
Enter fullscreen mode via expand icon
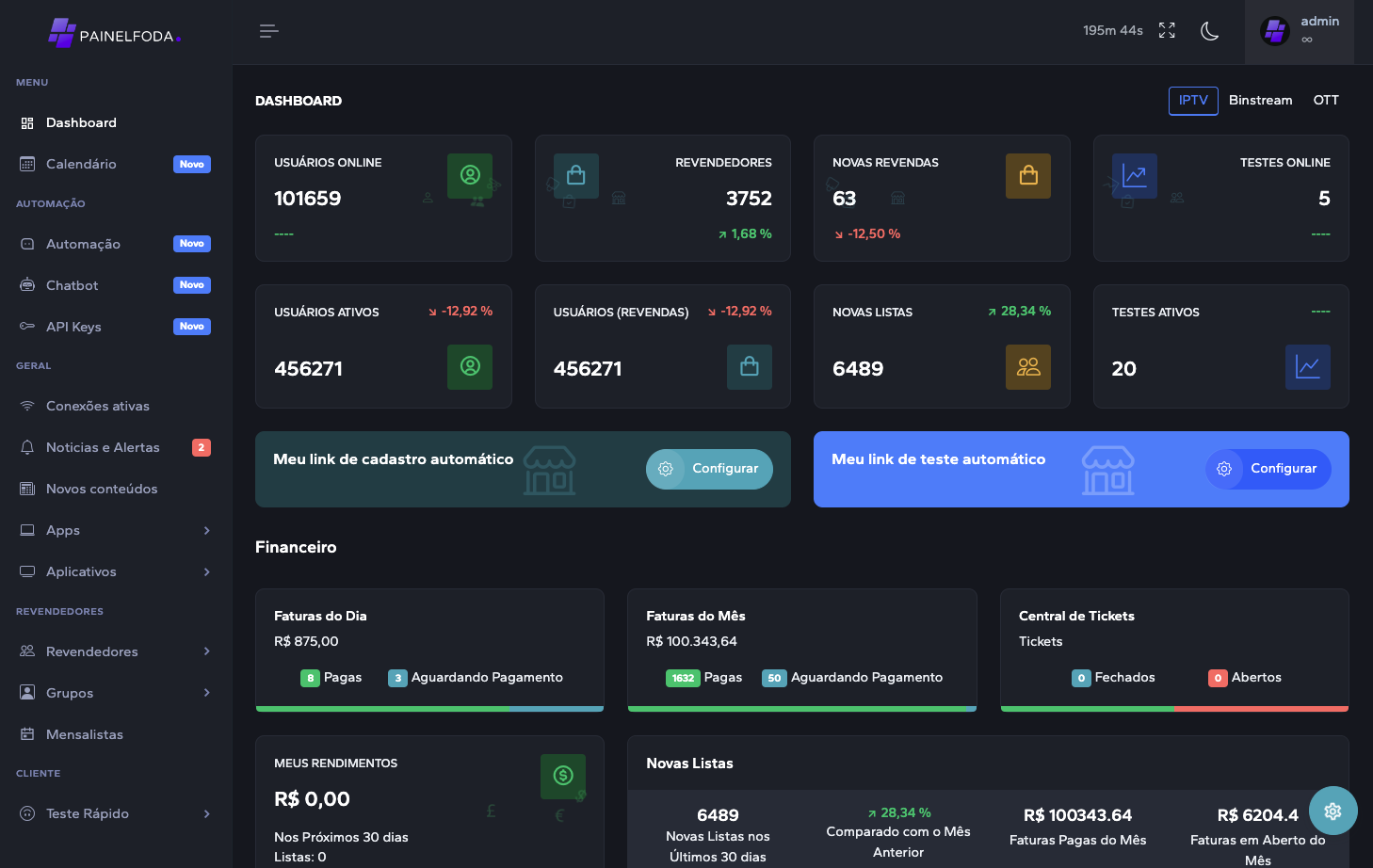[1167, 31]
